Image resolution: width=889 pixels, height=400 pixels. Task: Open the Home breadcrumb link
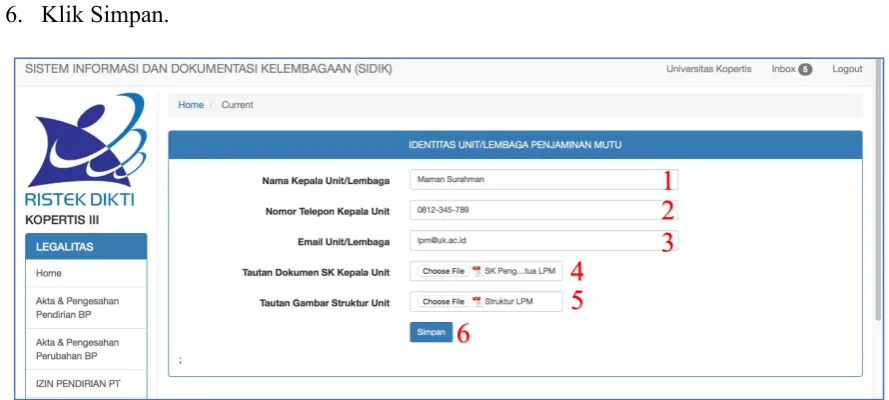190,105
